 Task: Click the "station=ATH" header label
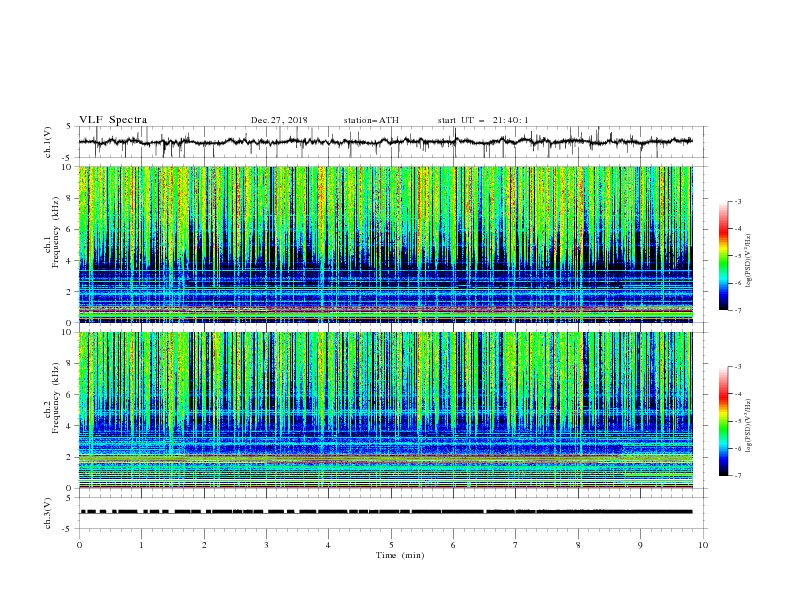(x=371, y=120)
